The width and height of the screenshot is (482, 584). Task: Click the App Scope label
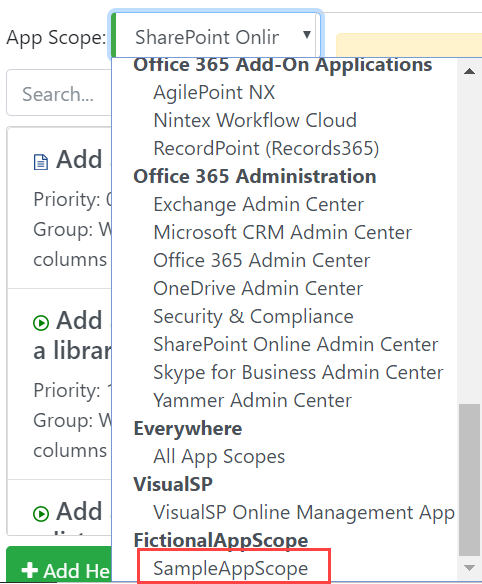pyautogui.click(x=56, y=38)
